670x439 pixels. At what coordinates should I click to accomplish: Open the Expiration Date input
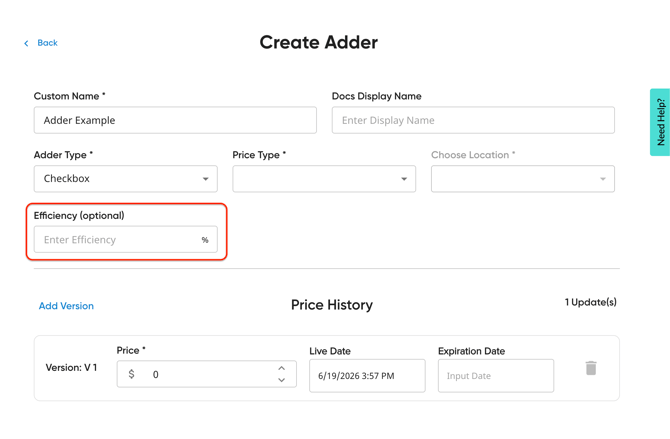coord(496,376)
